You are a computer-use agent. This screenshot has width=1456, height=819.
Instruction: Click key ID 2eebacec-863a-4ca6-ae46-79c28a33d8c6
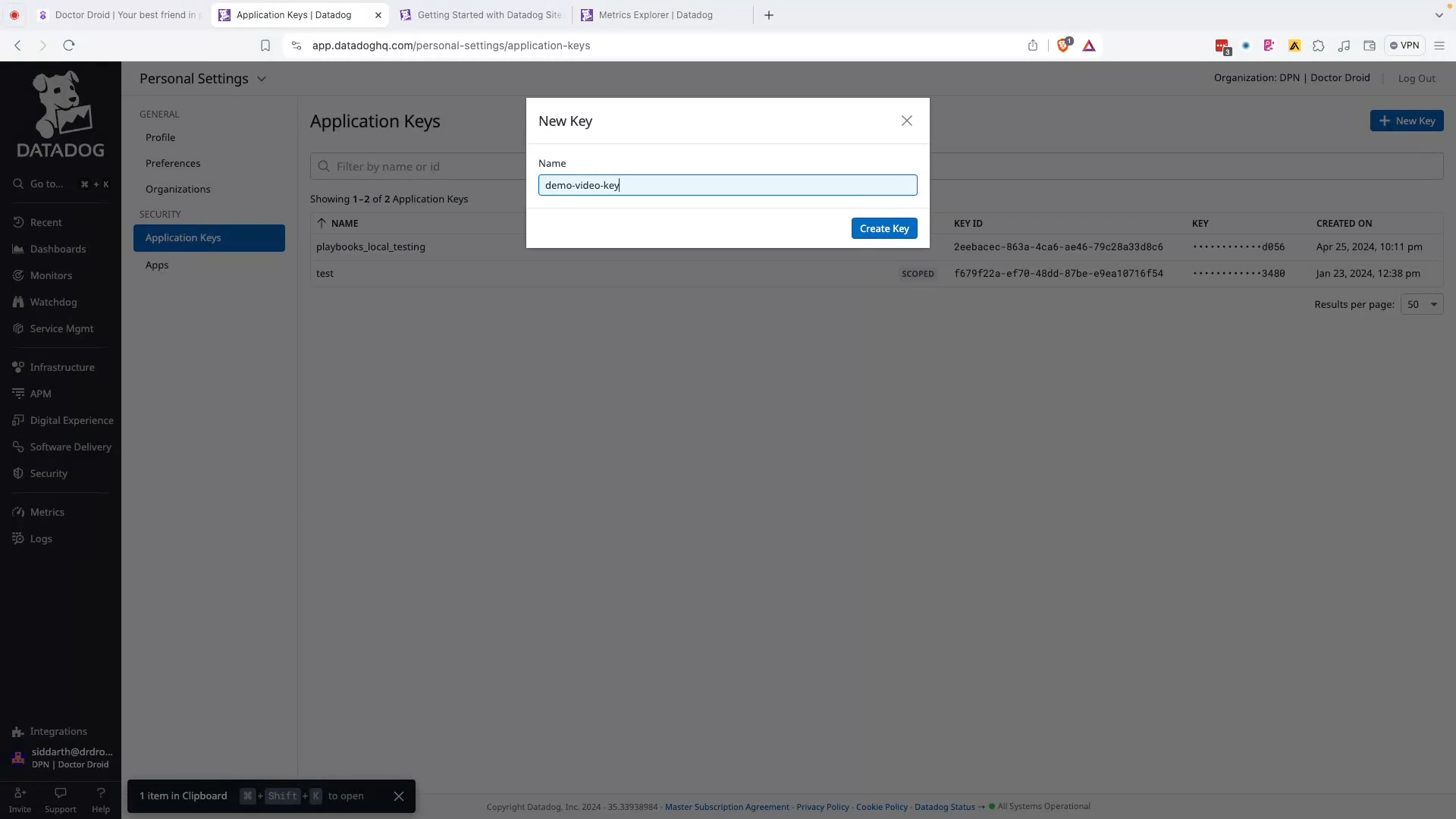click(1058, 246)
